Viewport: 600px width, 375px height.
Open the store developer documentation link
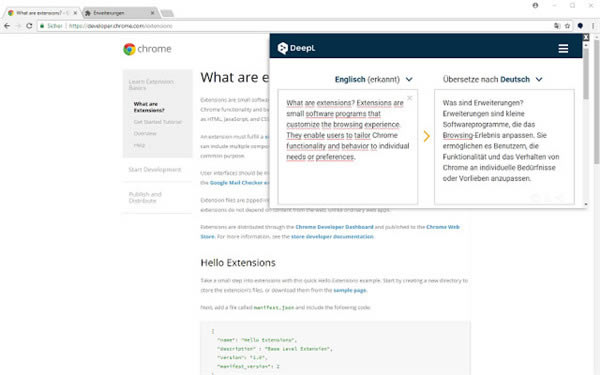(x=332, y=236)
